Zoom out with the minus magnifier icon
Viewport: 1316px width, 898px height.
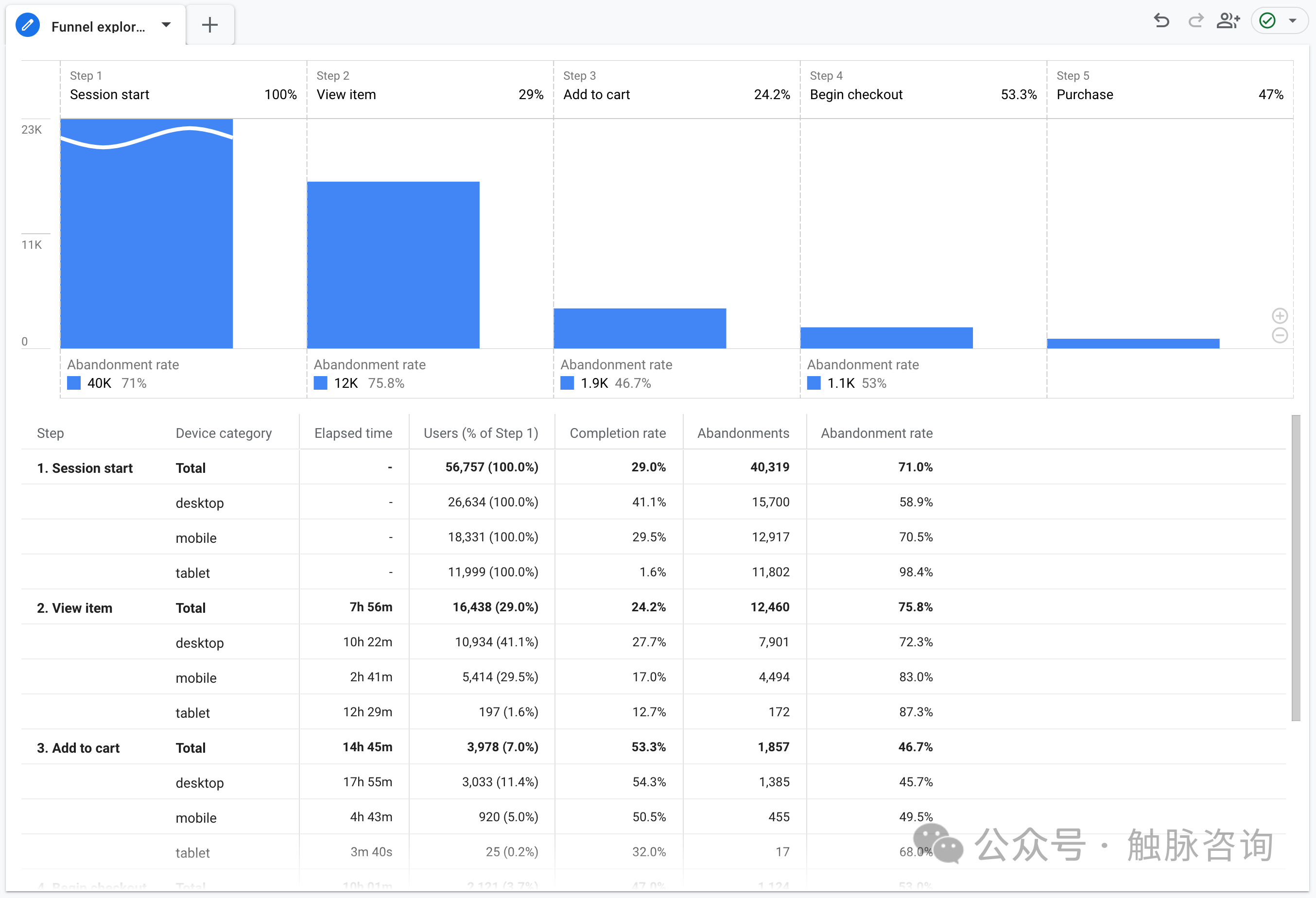coord(1280,335)
